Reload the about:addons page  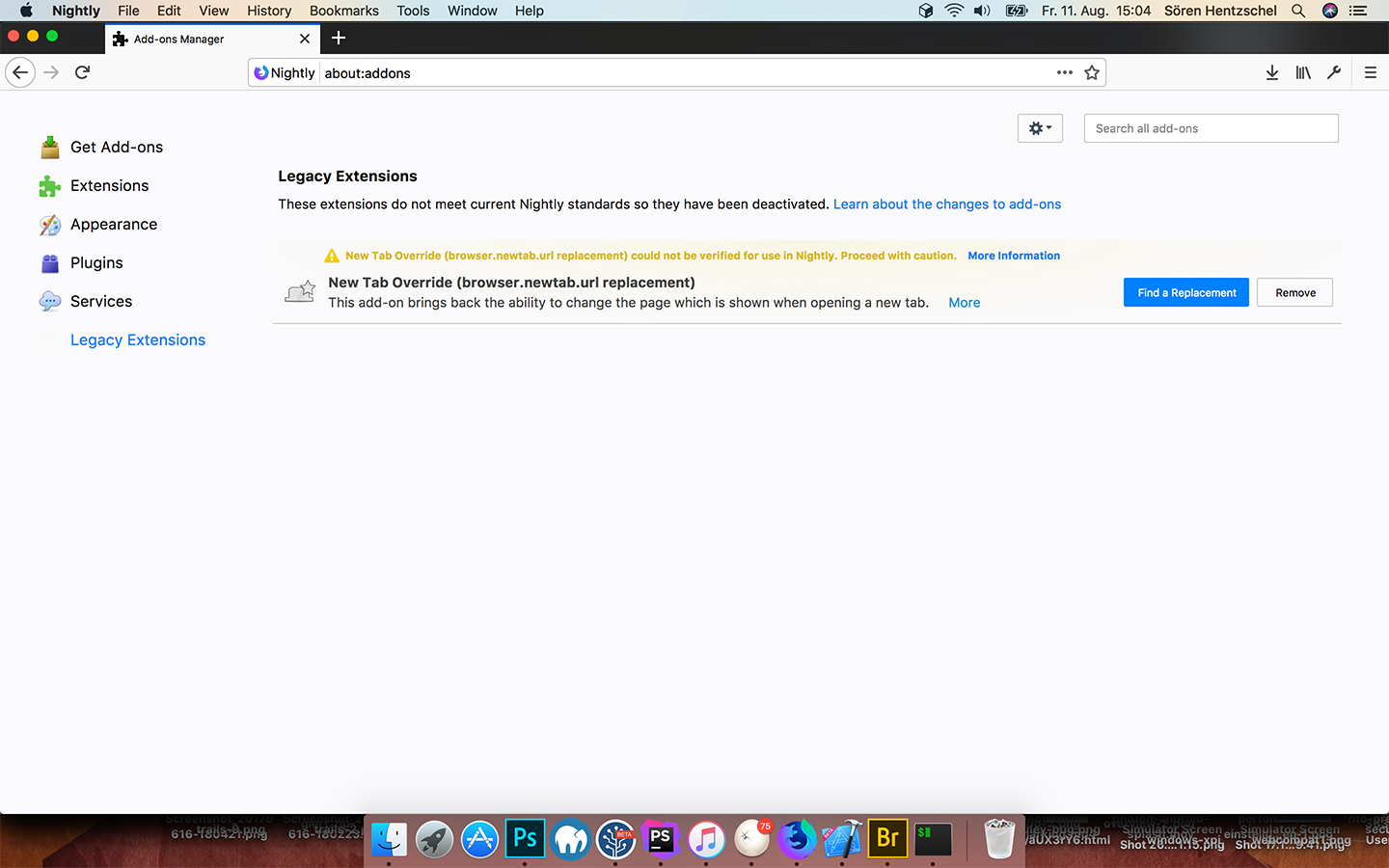tap(83, 72)
